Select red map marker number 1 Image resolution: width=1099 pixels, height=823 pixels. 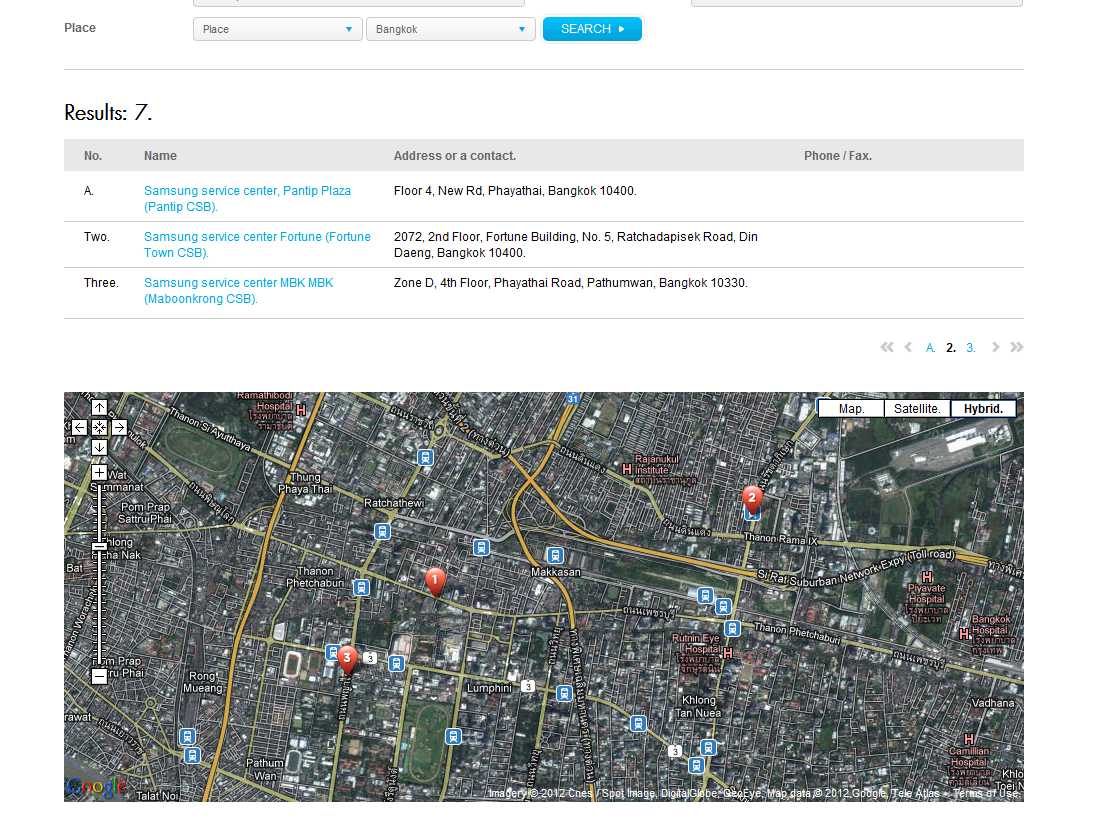(x=435, y=580)
